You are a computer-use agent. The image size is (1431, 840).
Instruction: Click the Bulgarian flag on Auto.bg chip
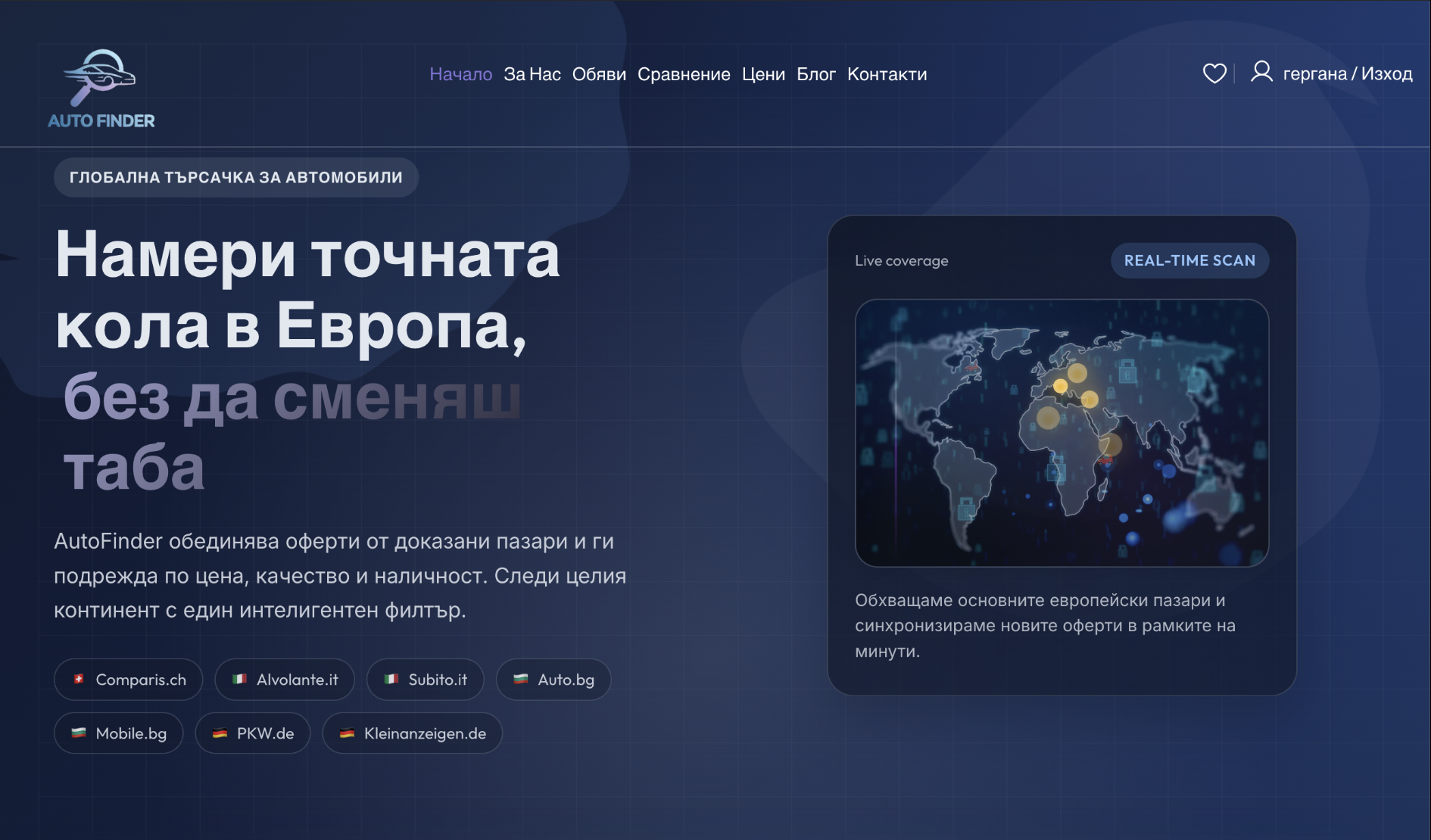click(521, 679)
